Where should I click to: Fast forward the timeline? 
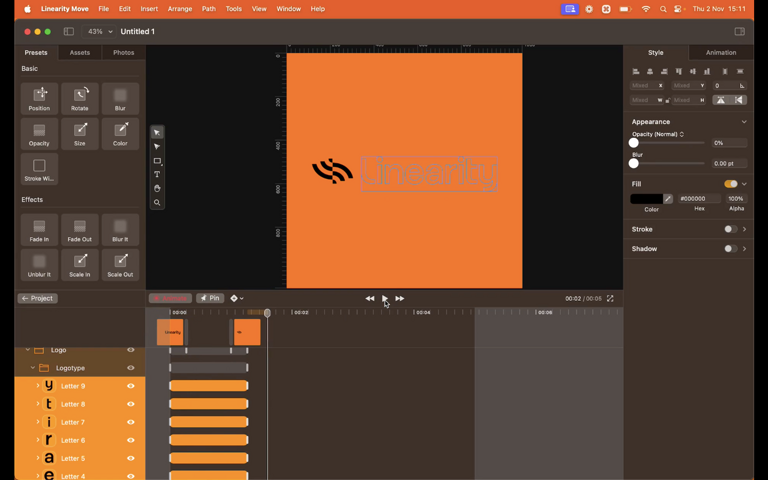[400, 298]
